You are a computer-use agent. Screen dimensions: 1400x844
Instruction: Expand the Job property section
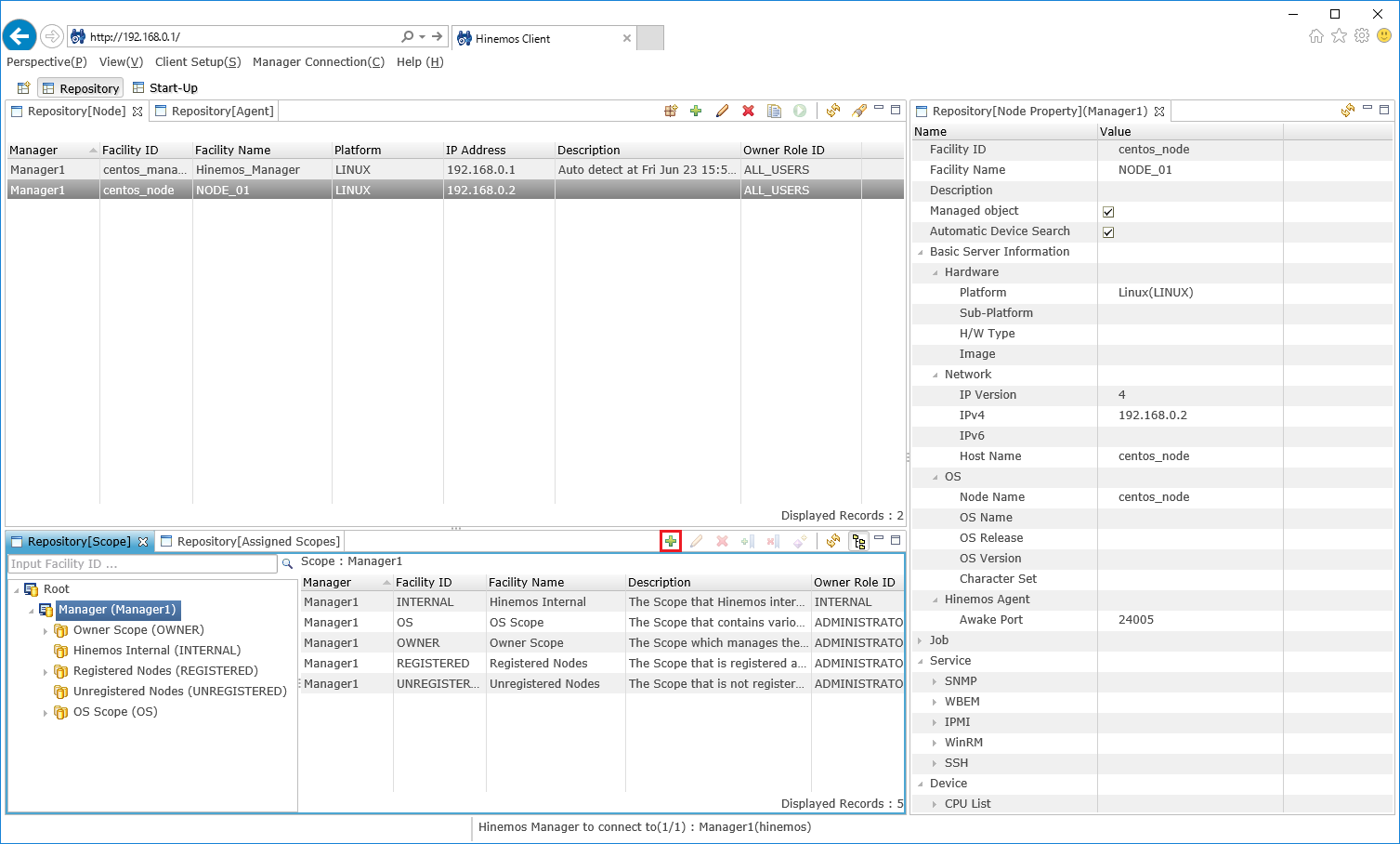(x=921, y=640)
